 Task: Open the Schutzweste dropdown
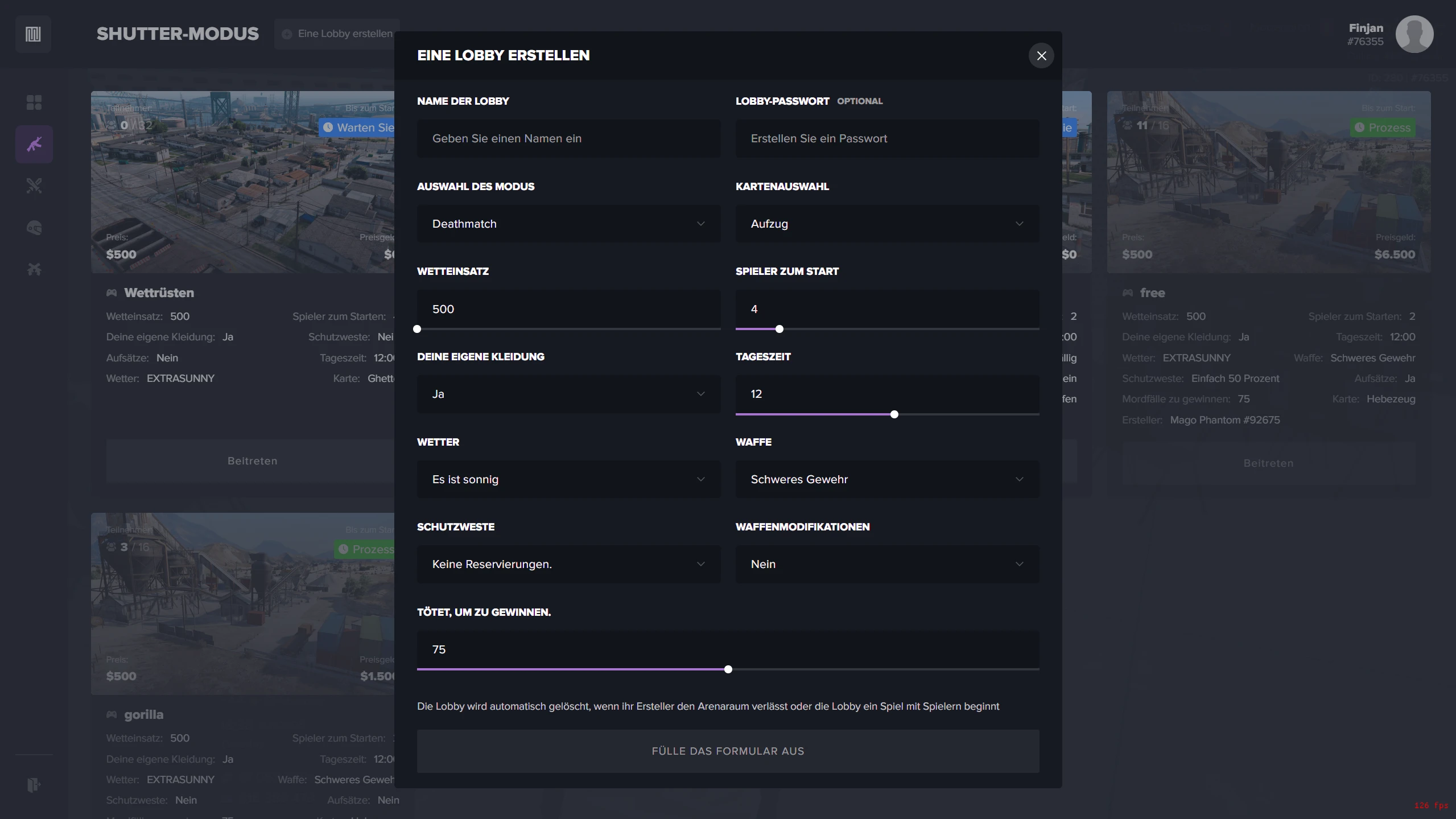pyautogui.click(x=568, y=564)
